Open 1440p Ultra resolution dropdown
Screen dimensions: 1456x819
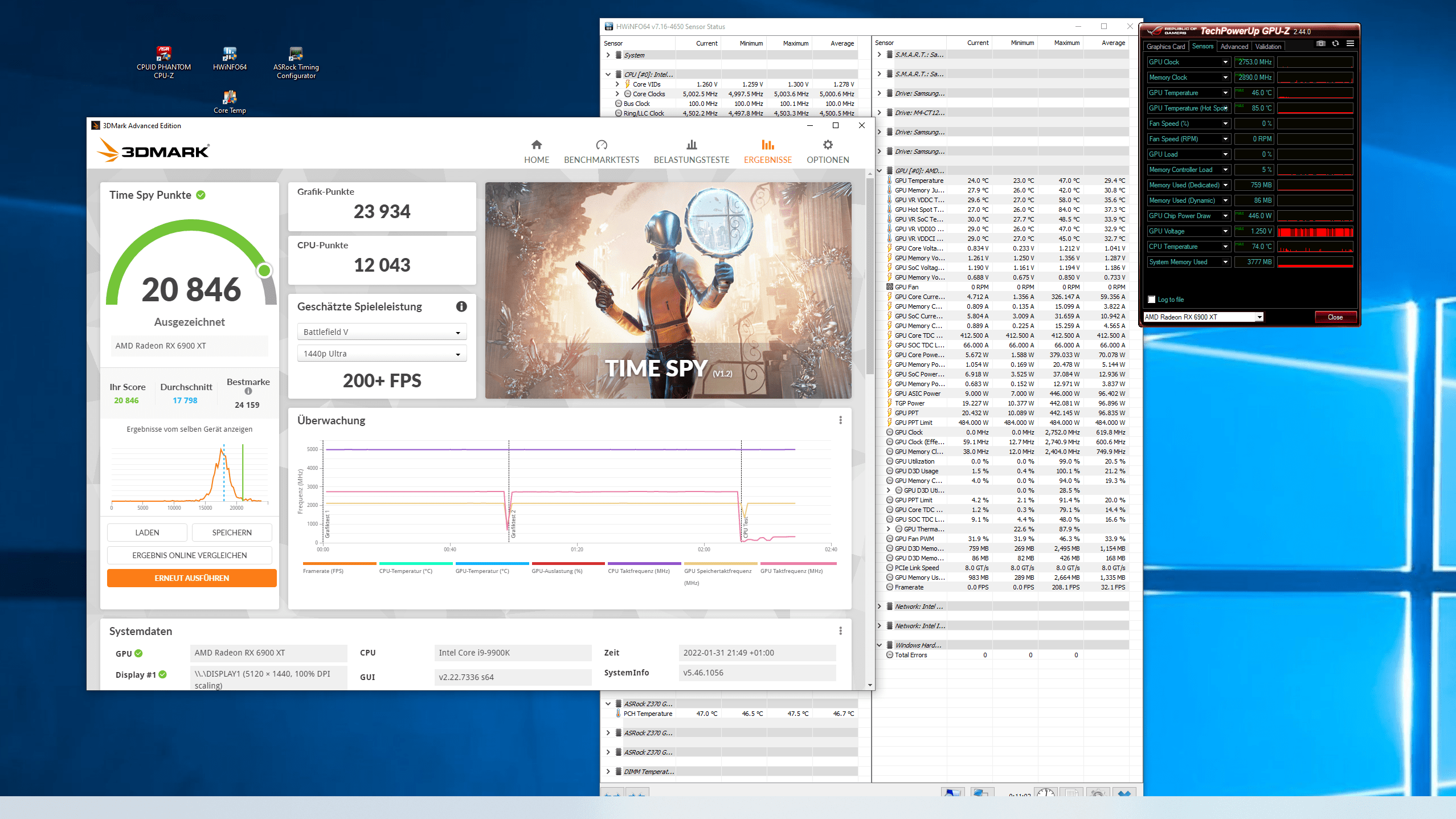(382, 354)
